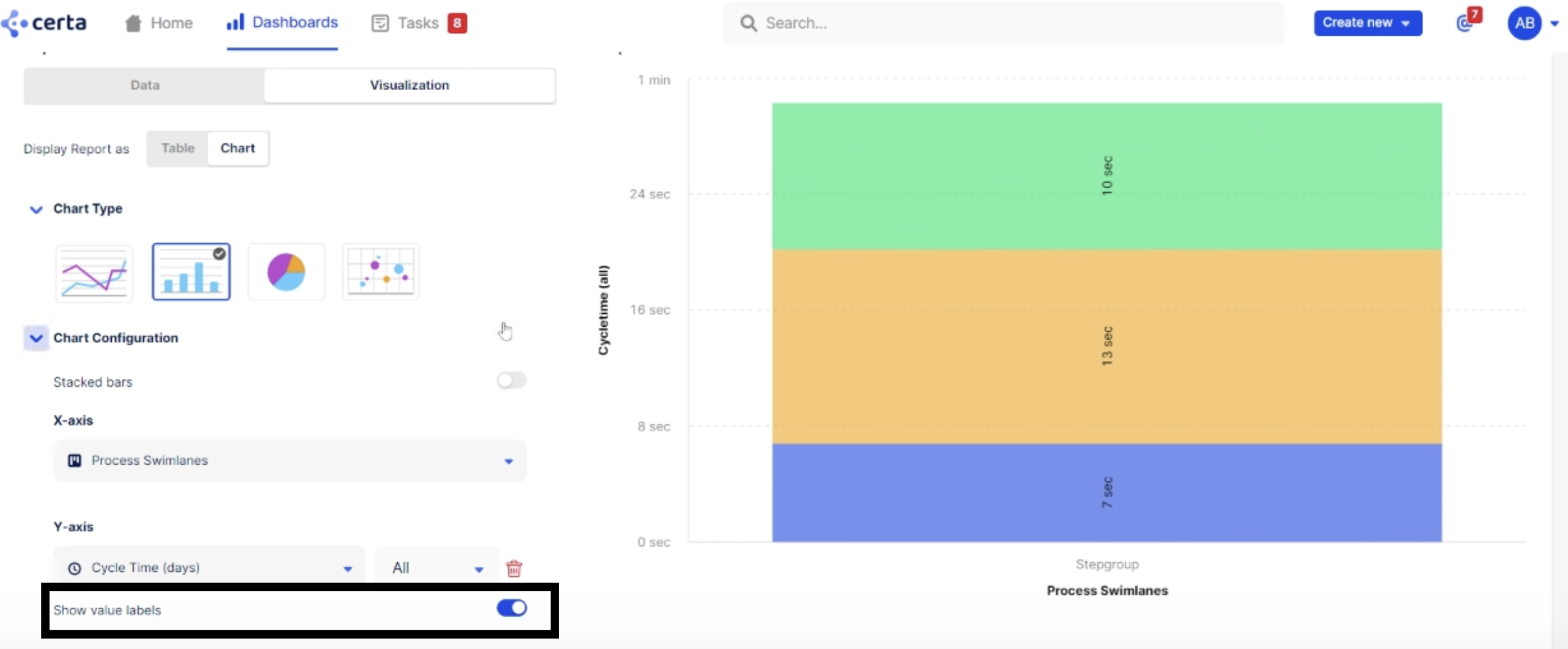Delete the Cycle Time Y-axis using trash icon

pos(514,568)
